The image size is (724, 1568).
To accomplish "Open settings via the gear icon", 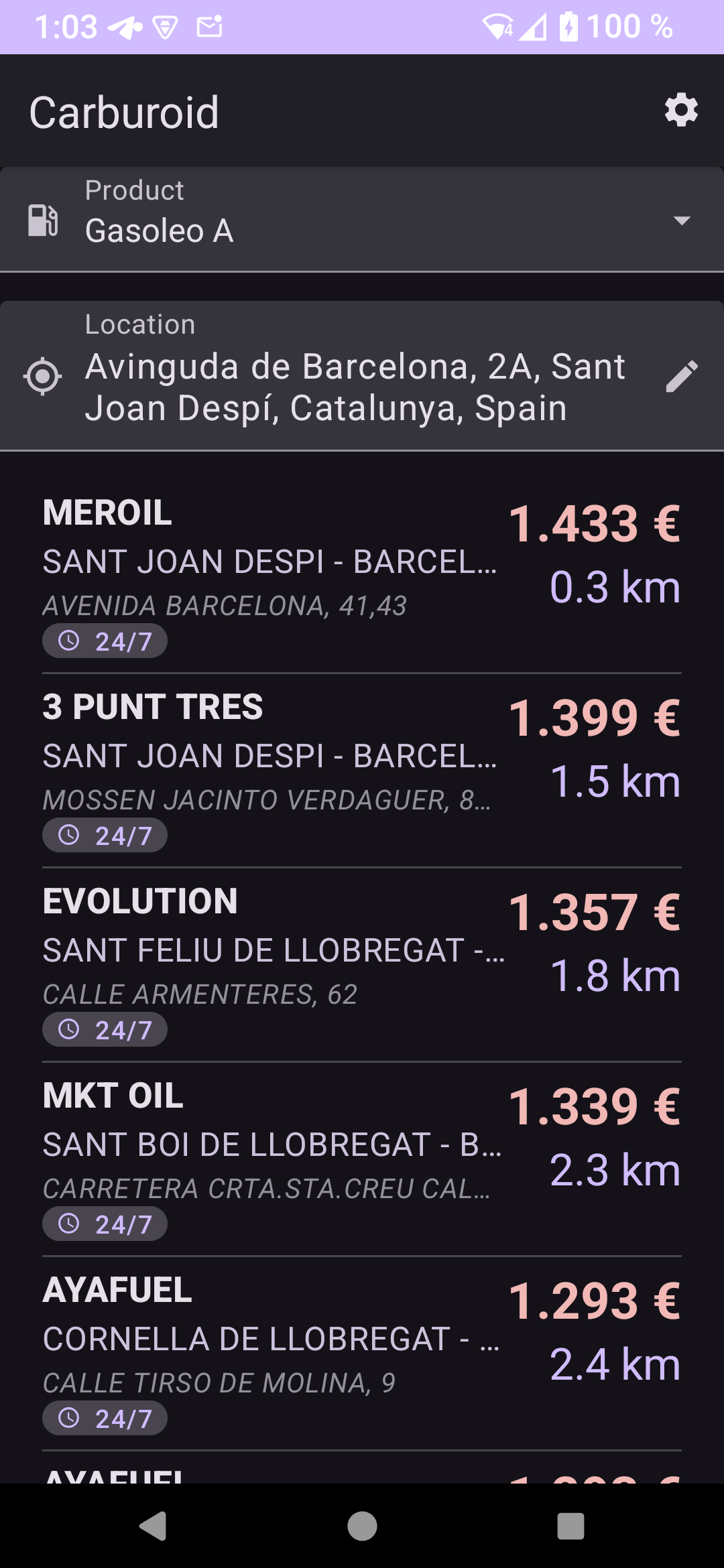I will click(681, 111).
